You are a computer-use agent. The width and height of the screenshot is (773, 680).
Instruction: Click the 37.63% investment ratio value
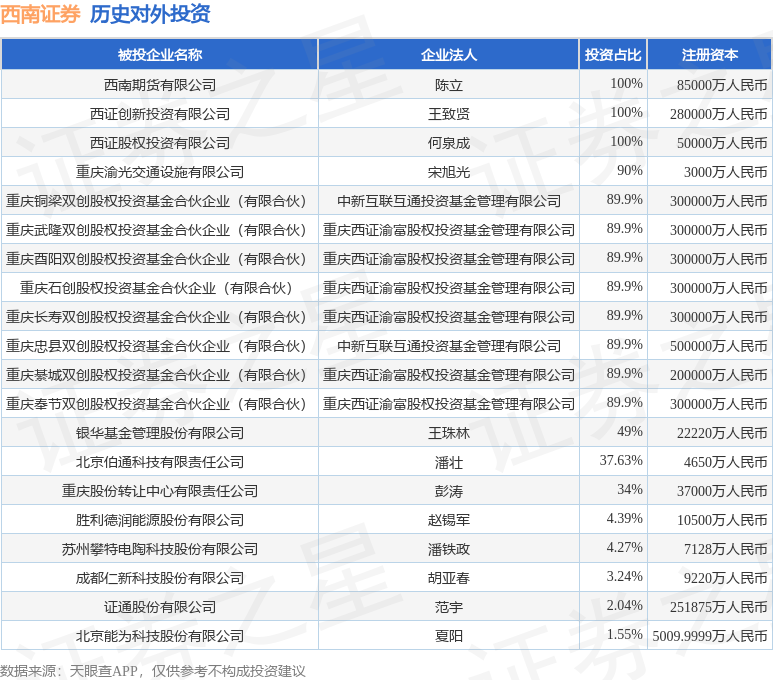pyautogui.click(x=621, y=461)
